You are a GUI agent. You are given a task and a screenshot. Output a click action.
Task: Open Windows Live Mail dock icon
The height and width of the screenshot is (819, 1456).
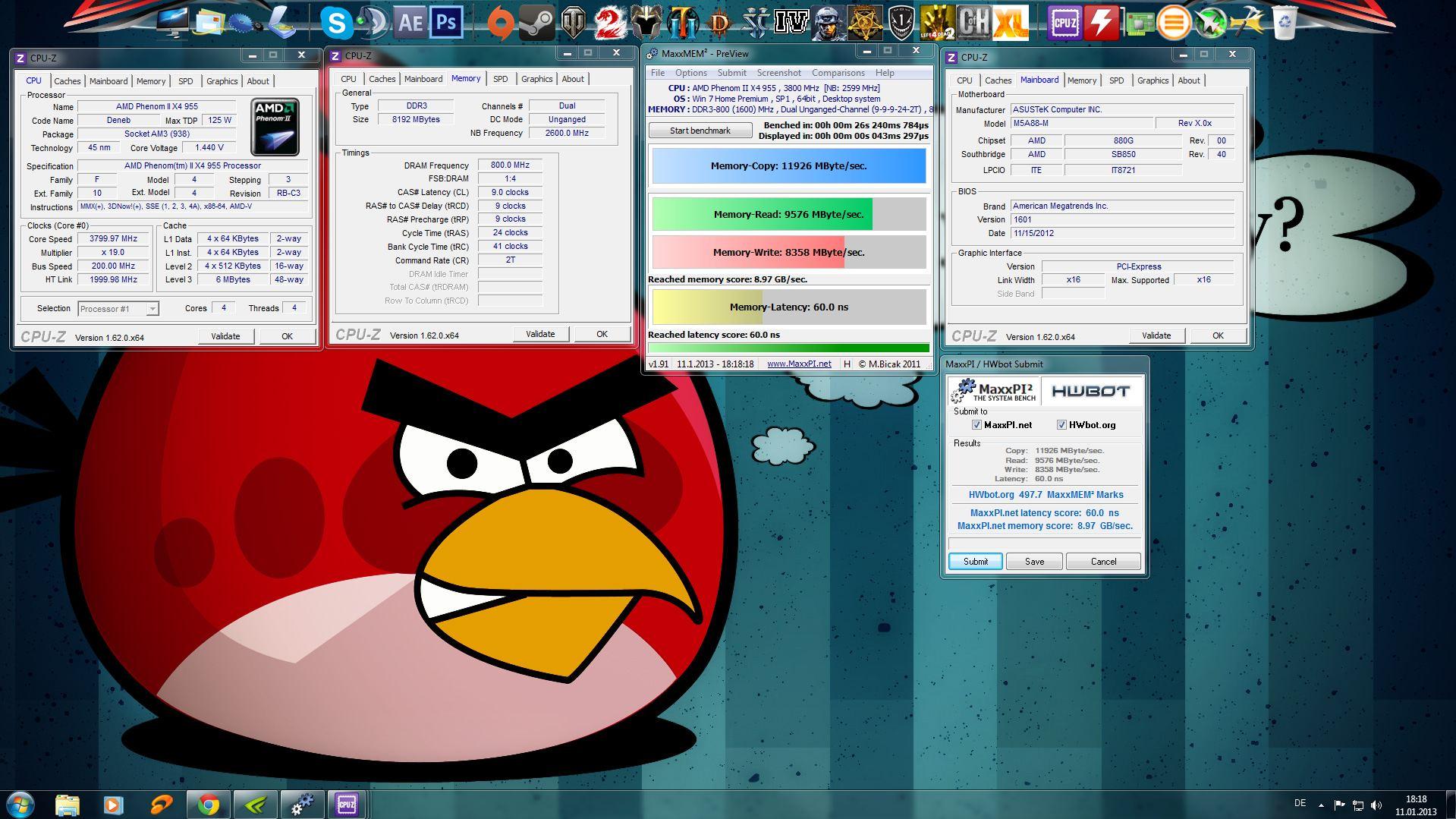pos(209,23)
